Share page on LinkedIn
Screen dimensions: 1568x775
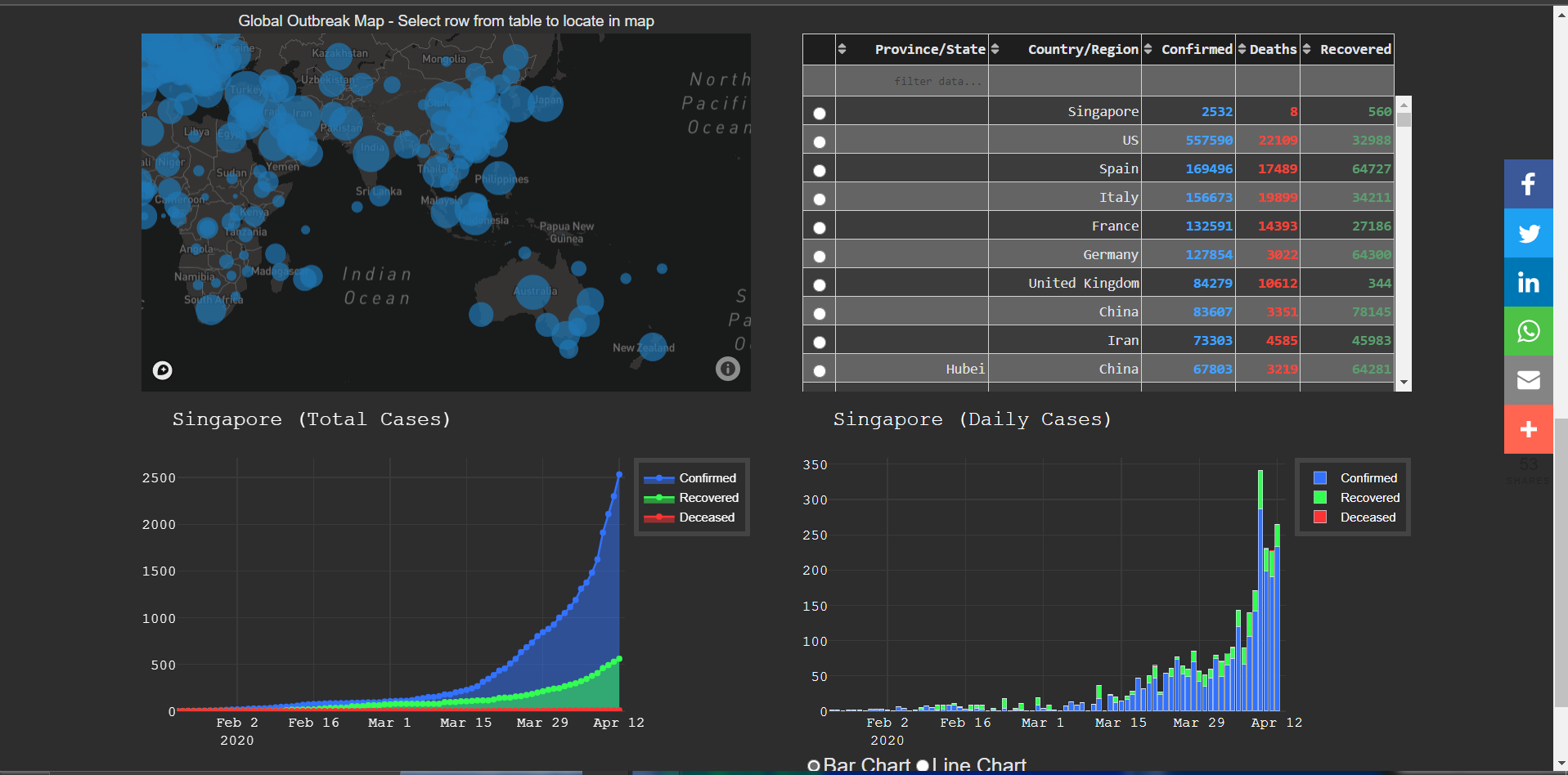[1528, 282]
